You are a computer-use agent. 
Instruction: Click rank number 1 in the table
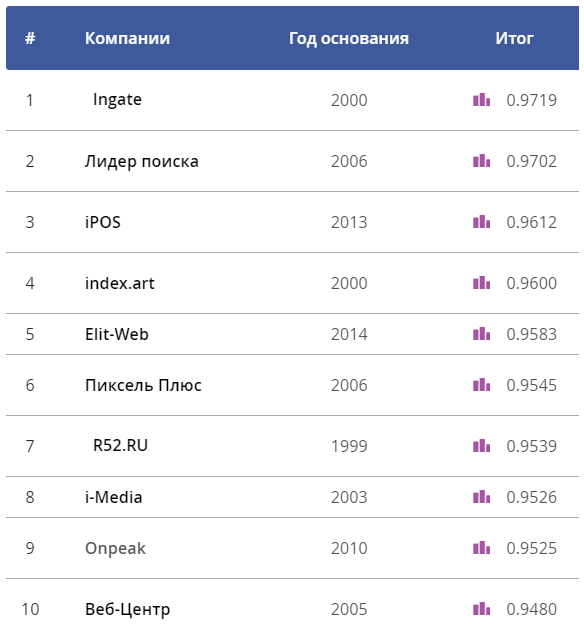click(30, 100)
